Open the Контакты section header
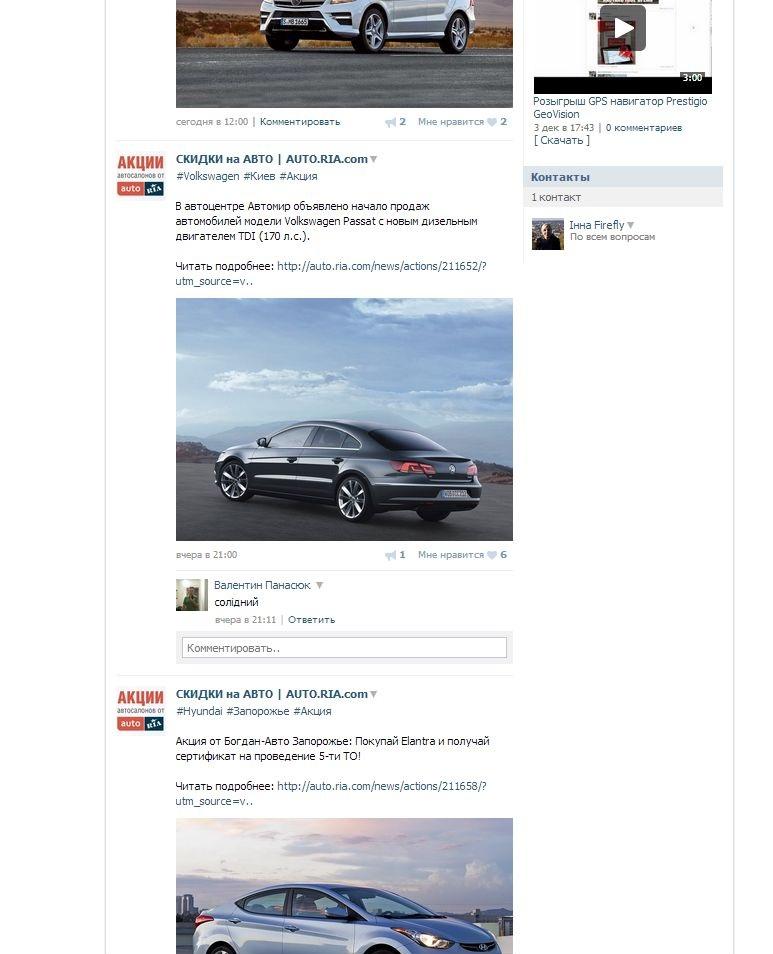 (623, 177)
